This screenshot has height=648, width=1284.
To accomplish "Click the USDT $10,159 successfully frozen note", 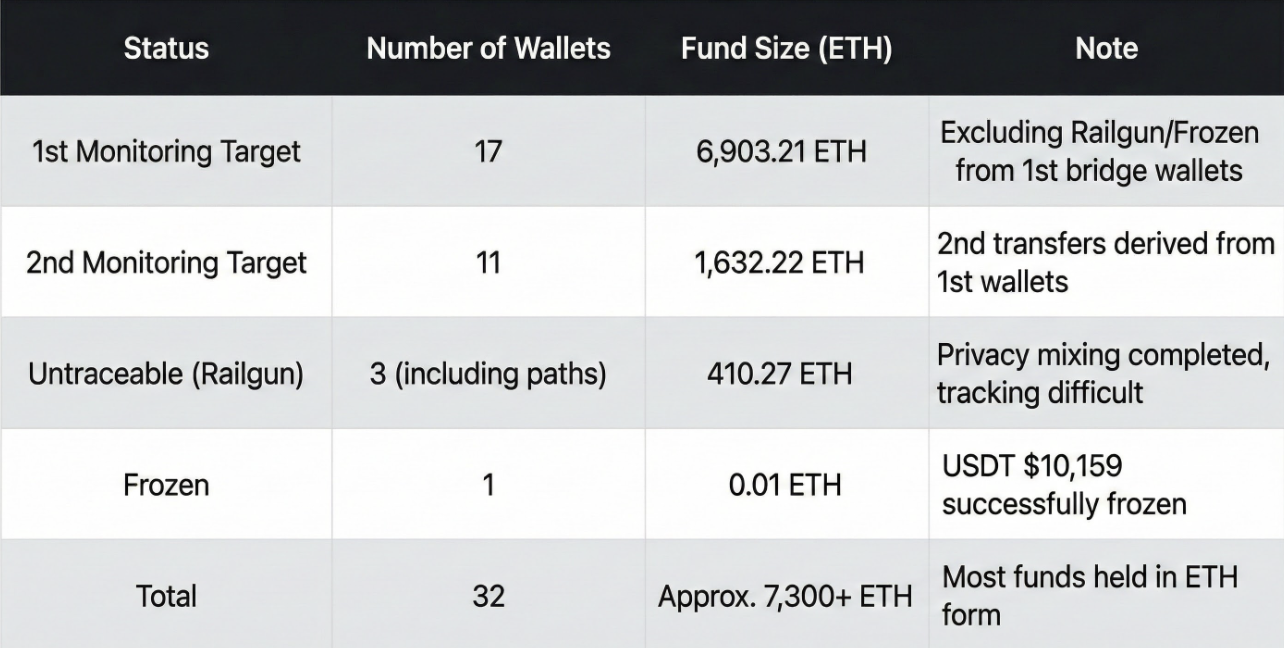I will (x=1063, y=485).
